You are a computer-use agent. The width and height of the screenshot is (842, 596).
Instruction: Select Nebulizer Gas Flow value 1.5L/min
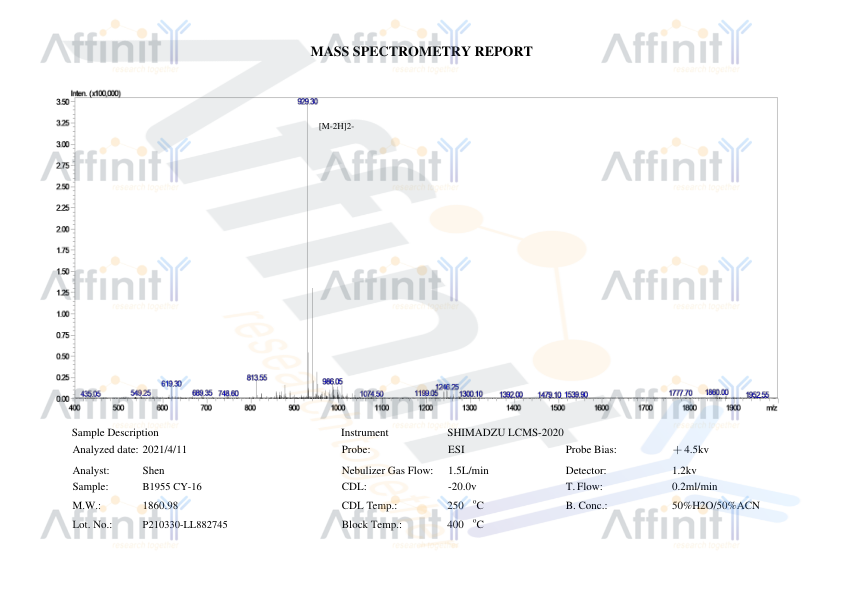click(468, 471)
